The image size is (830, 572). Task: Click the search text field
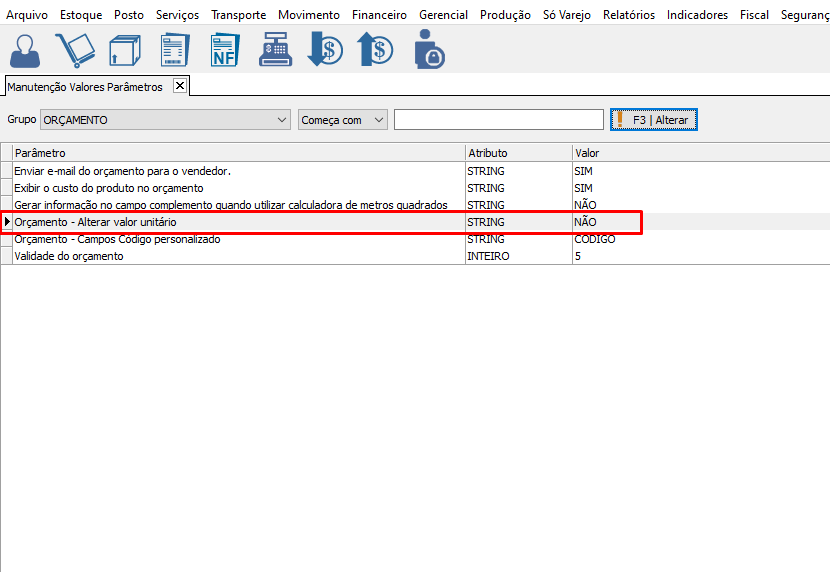tap(498, 120)
